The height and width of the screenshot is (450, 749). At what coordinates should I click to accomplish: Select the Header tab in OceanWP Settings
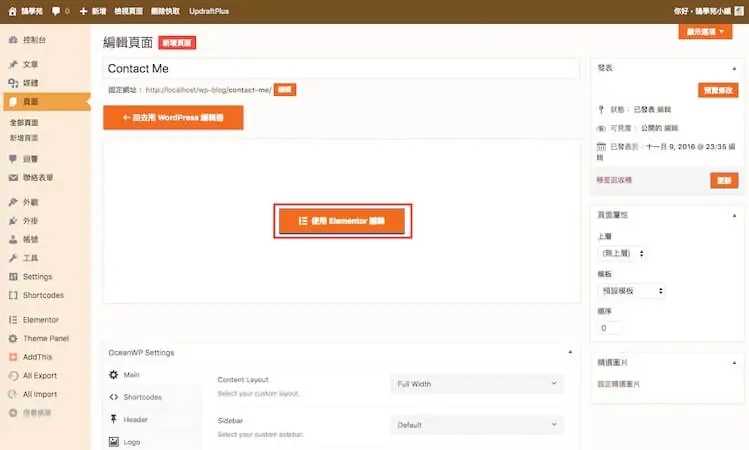[128, 419]
